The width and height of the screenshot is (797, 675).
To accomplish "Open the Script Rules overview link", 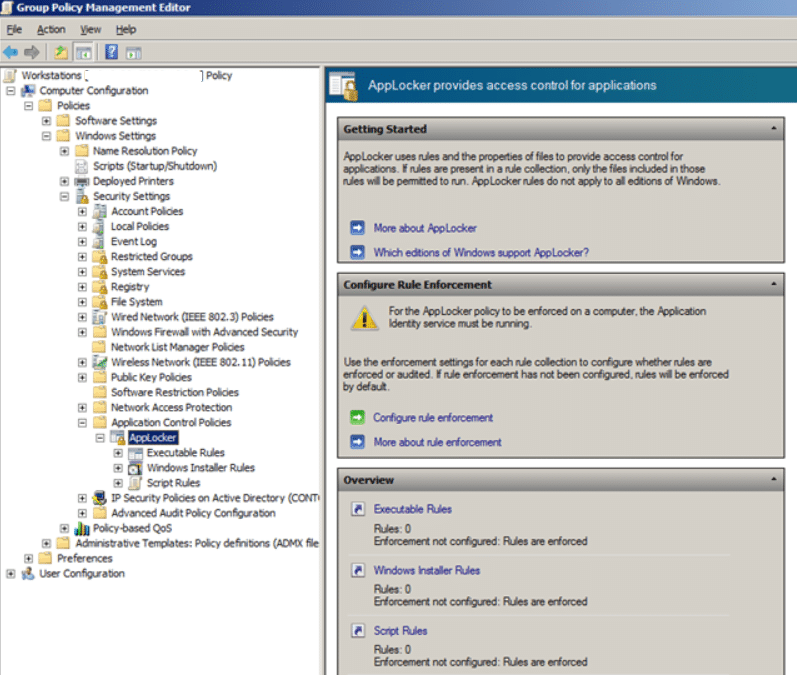I will (x=400, y=631).
